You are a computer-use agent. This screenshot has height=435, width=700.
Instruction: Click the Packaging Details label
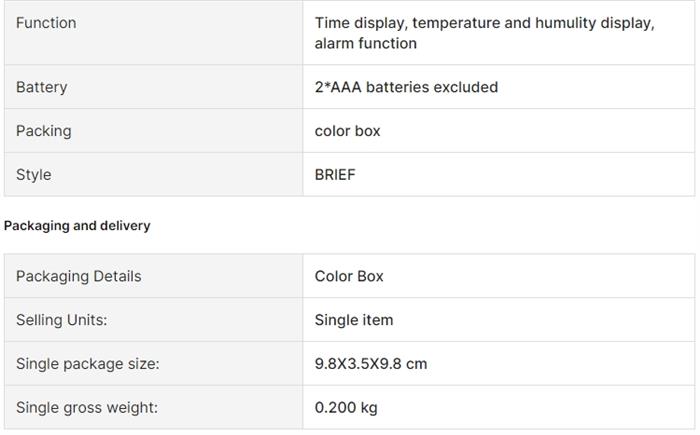pyautogui.click(x=78, y=276)
